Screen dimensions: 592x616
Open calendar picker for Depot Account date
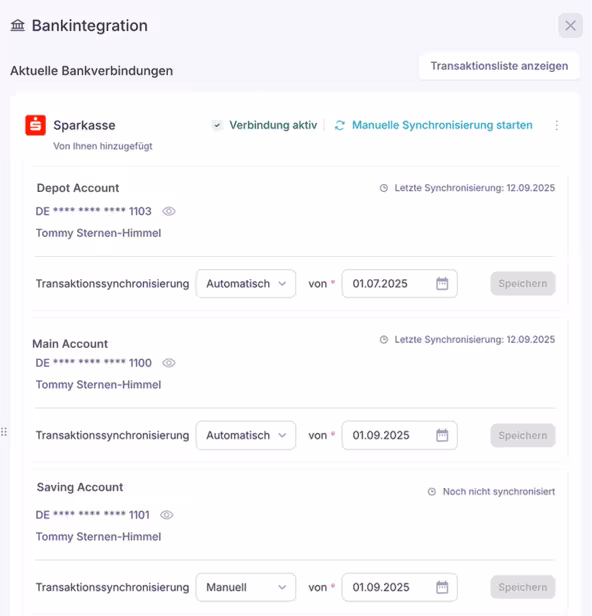coord(442,284)
